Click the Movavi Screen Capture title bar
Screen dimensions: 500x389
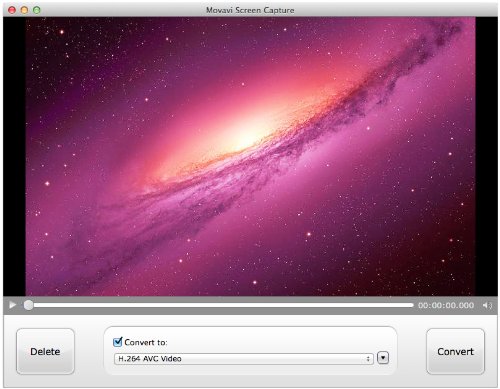[x=250, y=10]
